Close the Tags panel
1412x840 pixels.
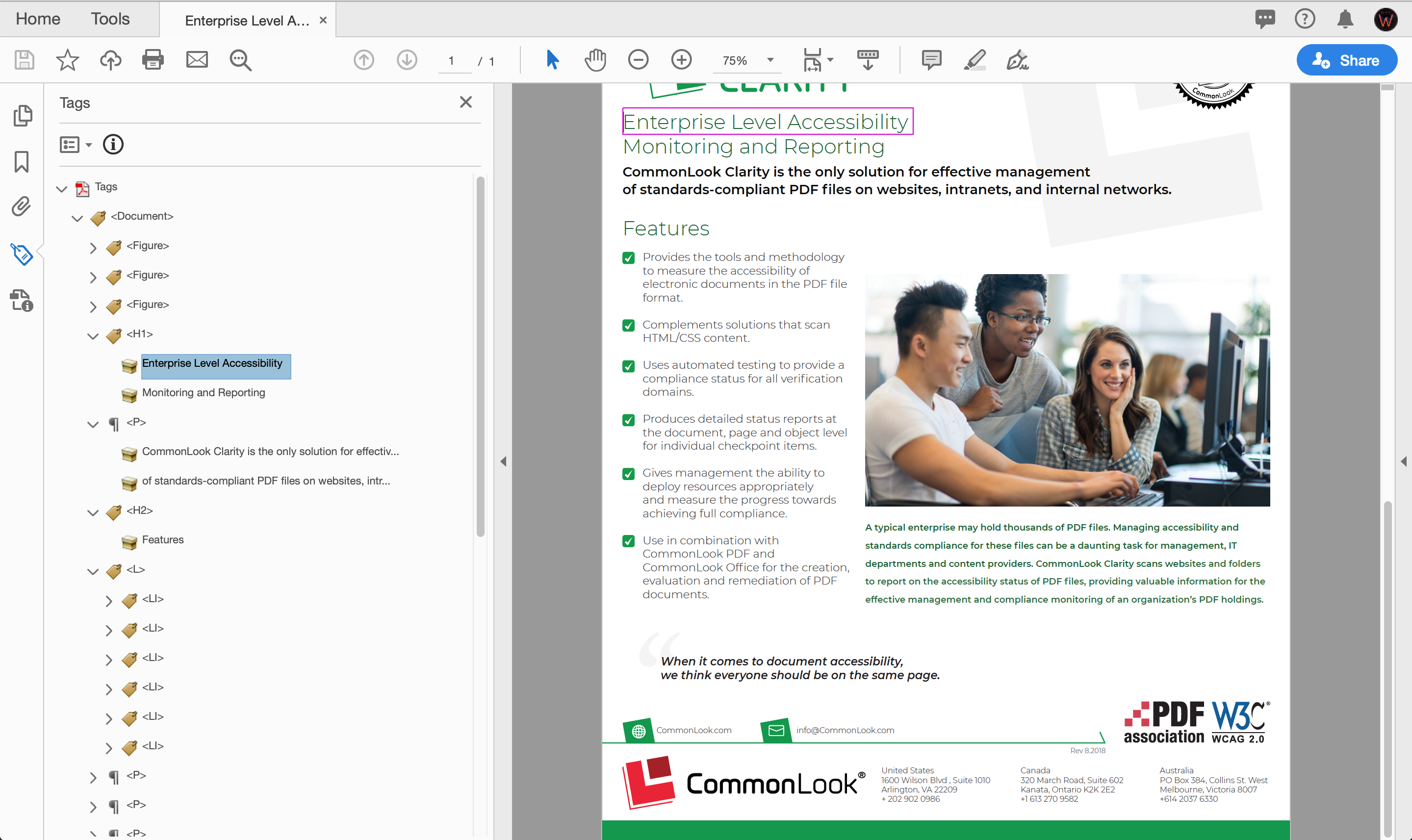pos(466,102)
